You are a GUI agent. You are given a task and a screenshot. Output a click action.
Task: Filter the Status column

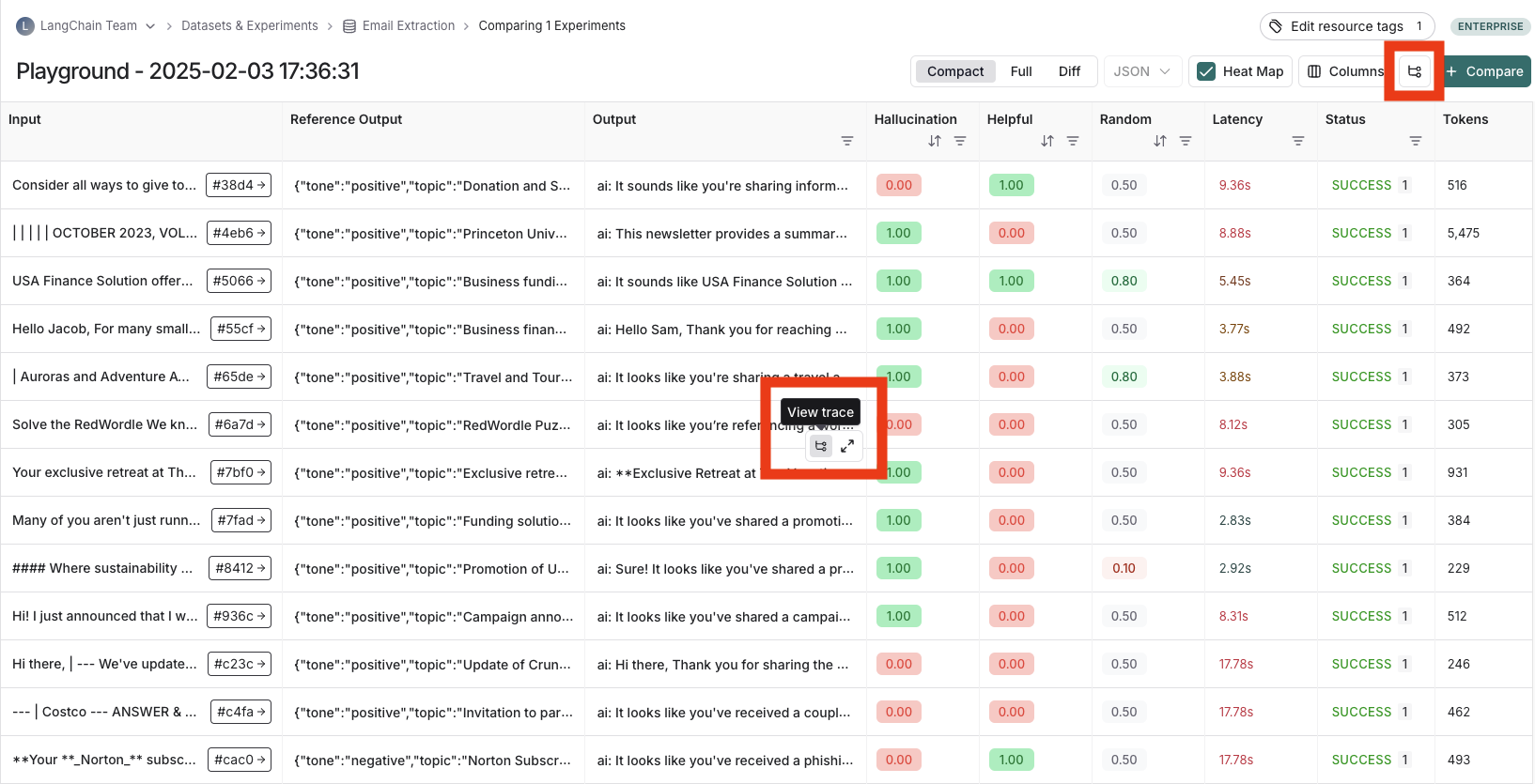pyautogui.click(x=1416, y=141)
